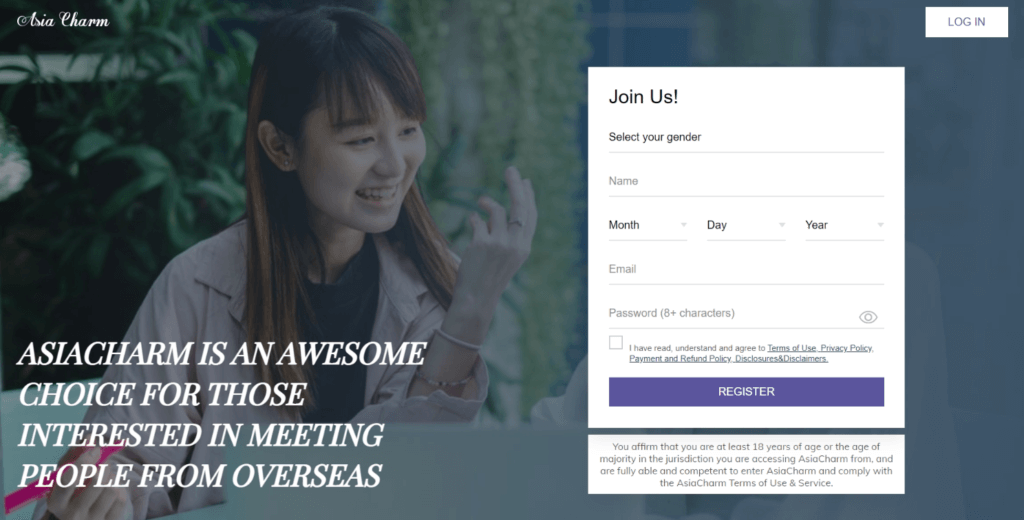
Task: Focus the Password input field
Action: 731,313
